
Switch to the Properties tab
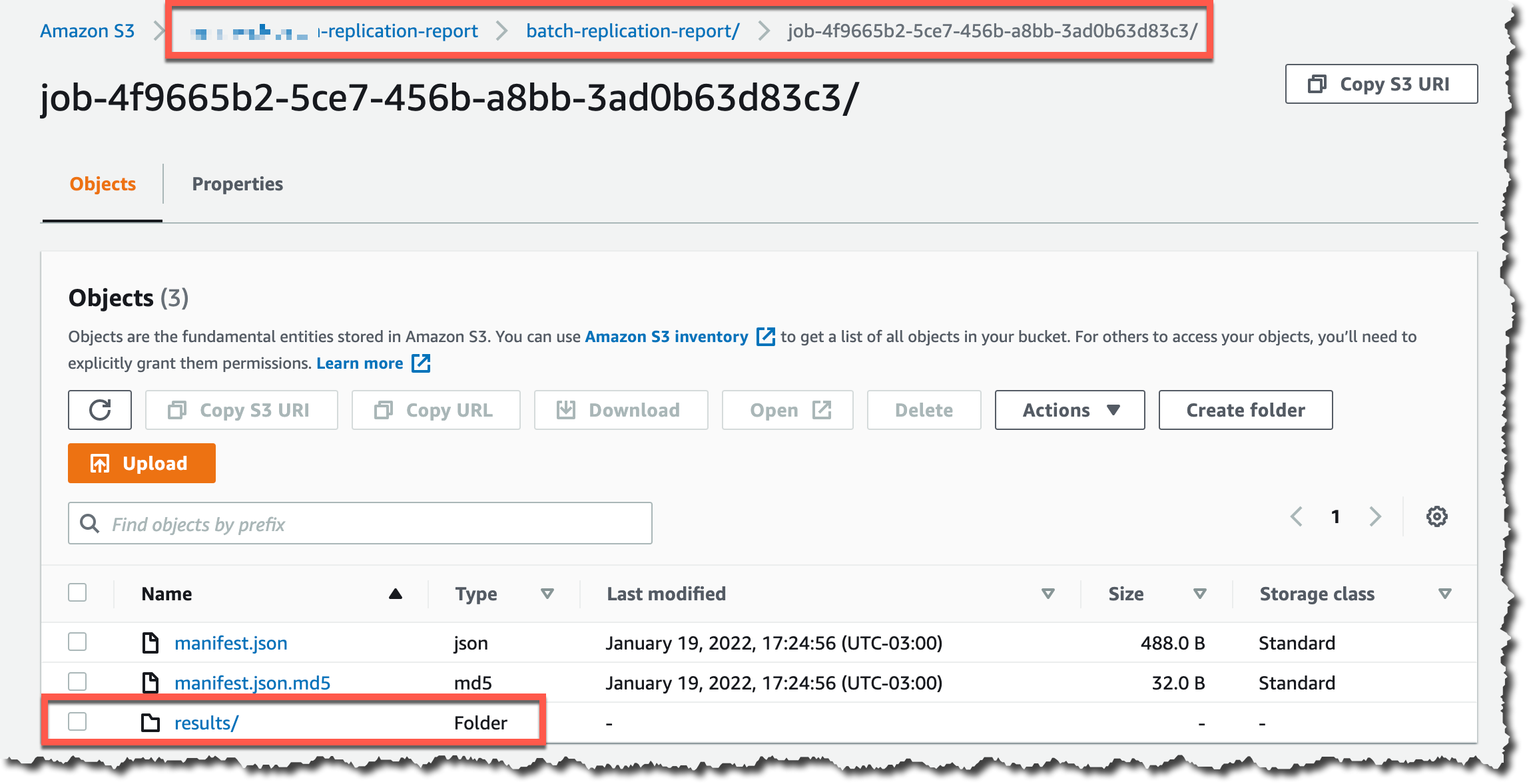pyautogui.click(x=237, y=184)
